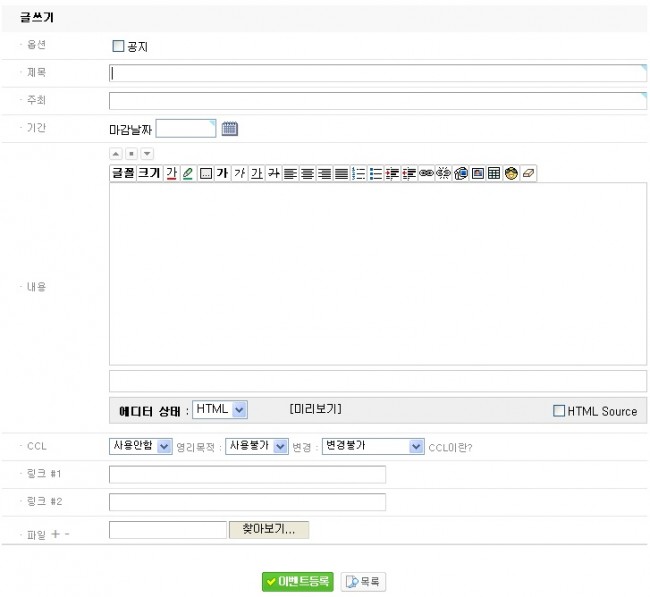Go back with the 목록 list button
650x597 pixels.
(363, 582)
